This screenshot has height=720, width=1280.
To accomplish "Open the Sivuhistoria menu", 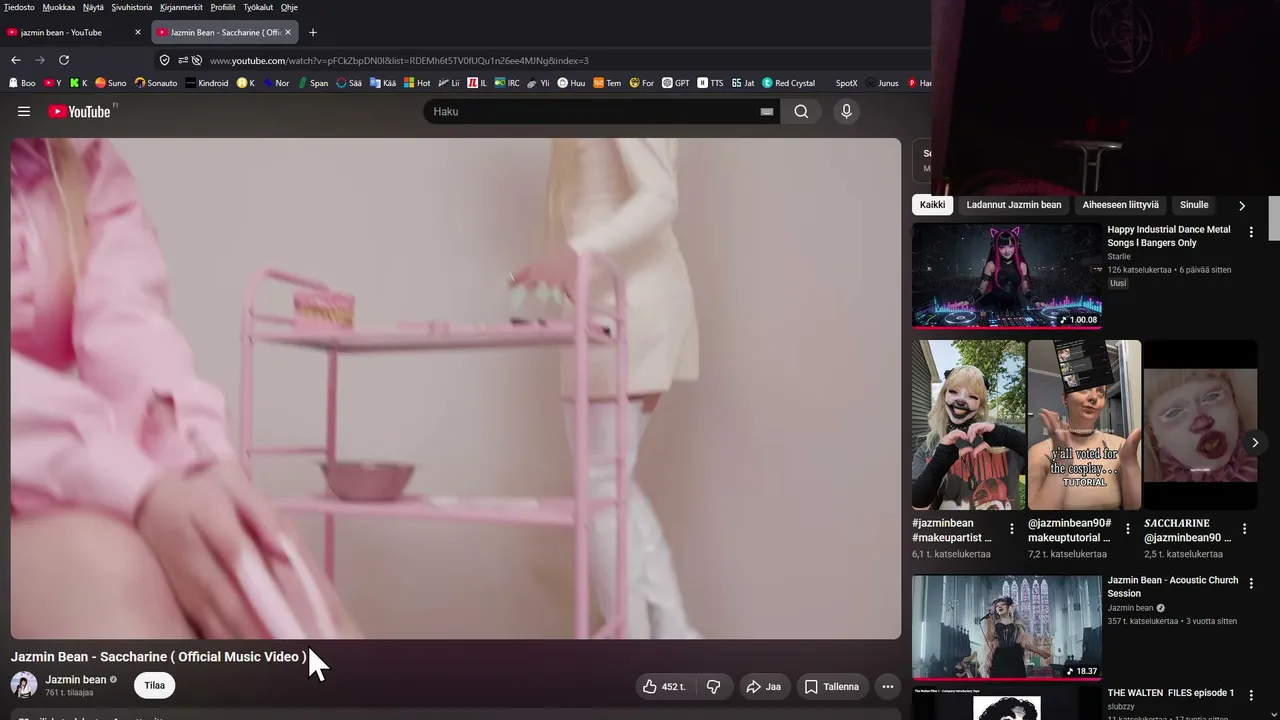I will (x=131, y=7).
